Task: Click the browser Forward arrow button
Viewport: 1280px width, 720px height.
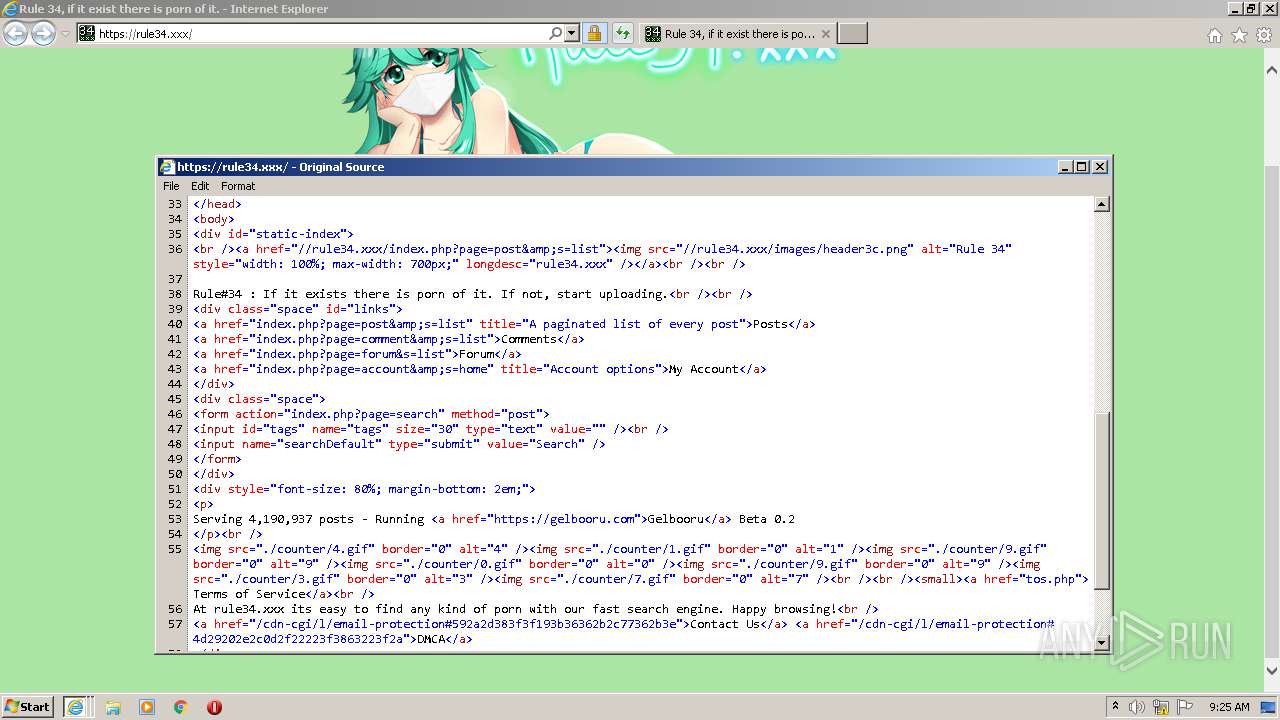Action: pyautogui.click(x=43, y=34)
